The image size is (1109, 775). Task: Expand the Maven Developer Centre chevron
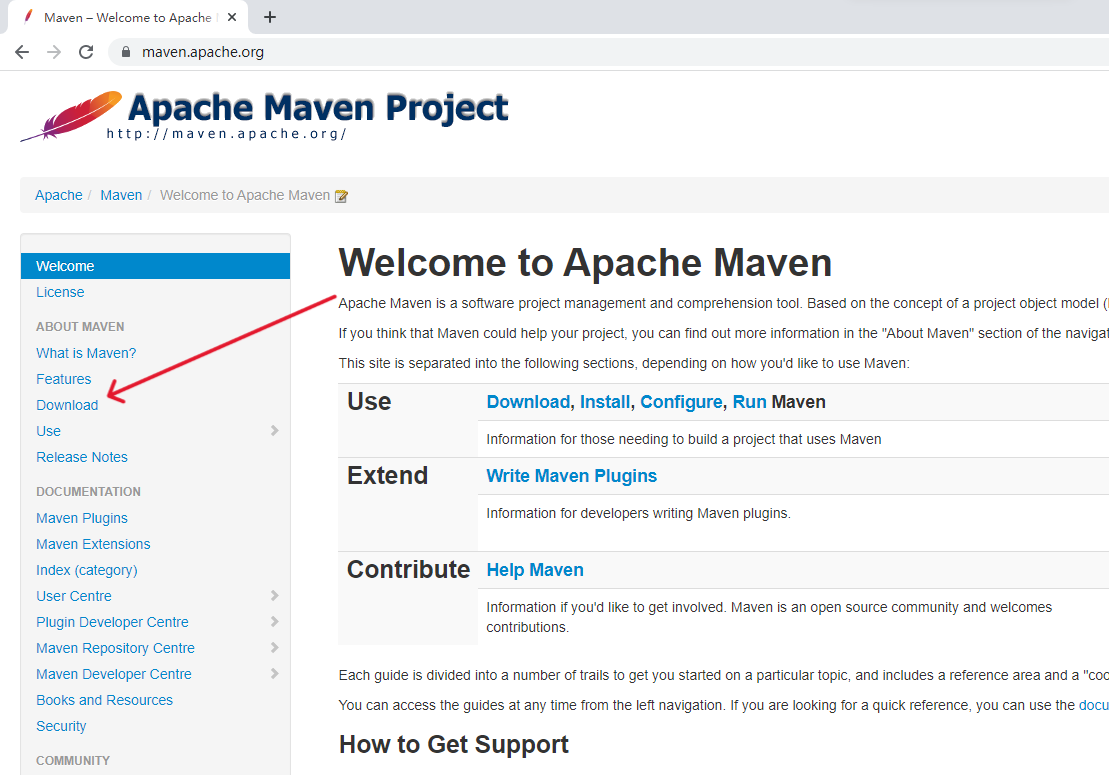274,674
